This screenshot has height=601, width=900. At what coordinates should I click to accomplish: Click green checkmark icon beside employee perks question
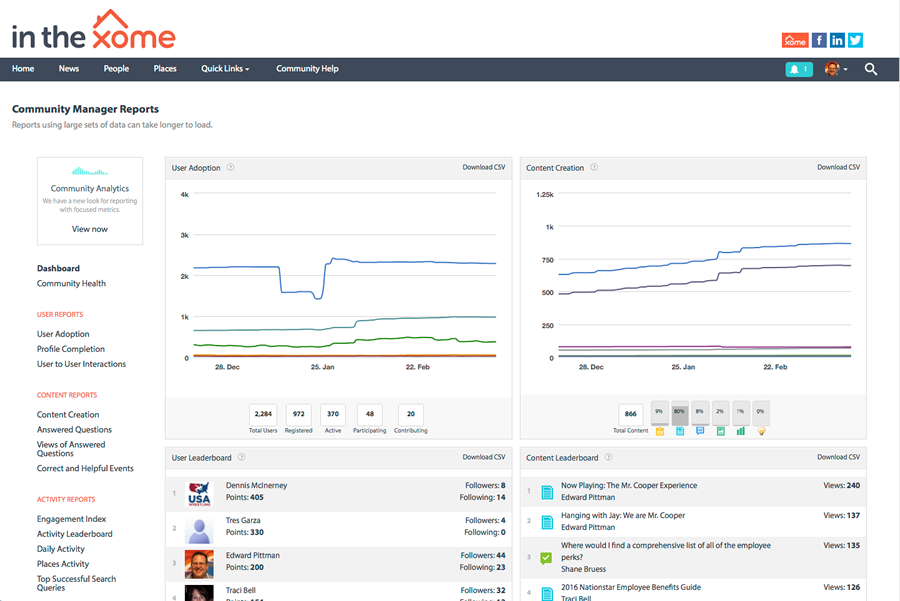point(546,557)
